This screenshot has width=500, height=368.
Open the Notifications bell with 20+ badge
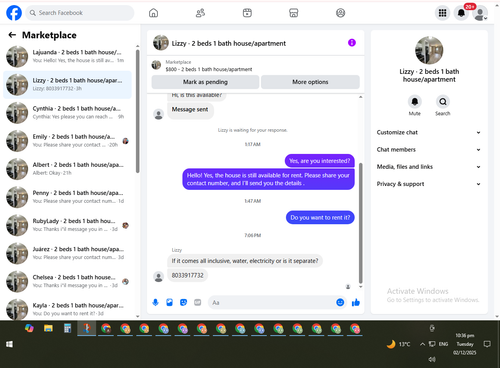pyautogui.click(x=462, y=13)
